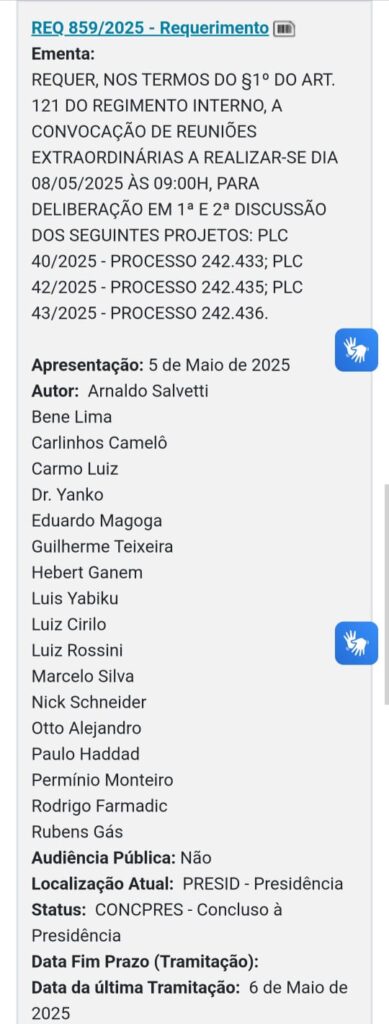Click the Ementa label

click(63, 54)
